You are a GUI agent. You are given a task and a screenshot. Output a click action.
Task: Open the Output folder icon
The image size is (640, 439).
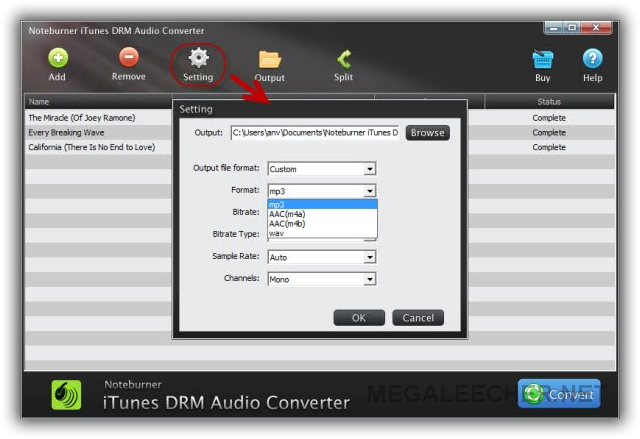(270, 60)
